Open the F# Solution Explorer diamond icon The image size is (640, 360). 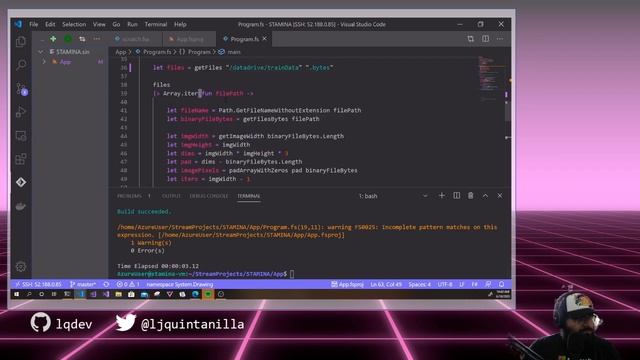[x=21, y=182]
